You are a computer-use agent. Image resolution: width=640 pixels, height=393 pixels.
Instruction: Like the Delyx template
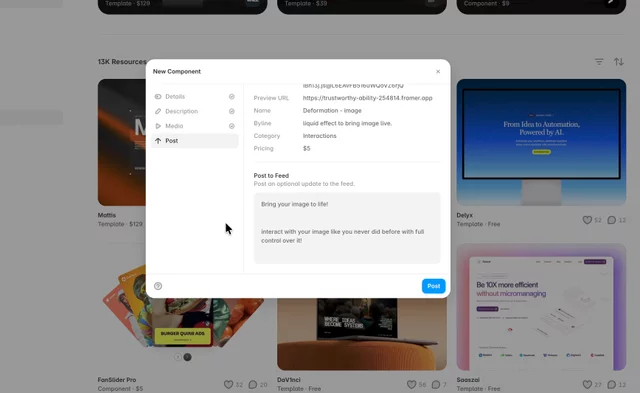point(587,220)
